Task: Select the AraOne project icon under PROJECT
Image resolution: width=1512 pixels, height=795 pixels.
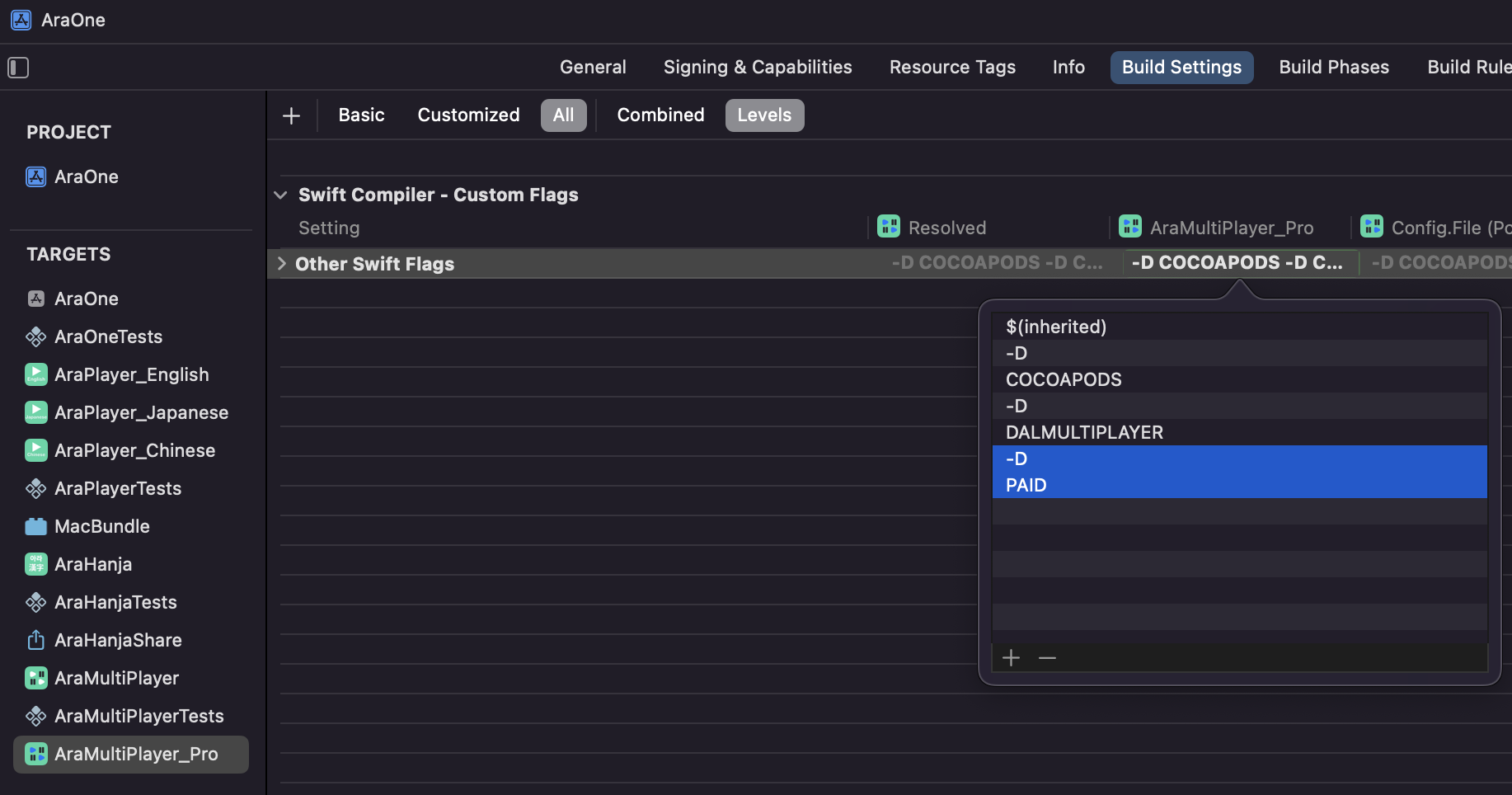Action: (x=36, y=176)
